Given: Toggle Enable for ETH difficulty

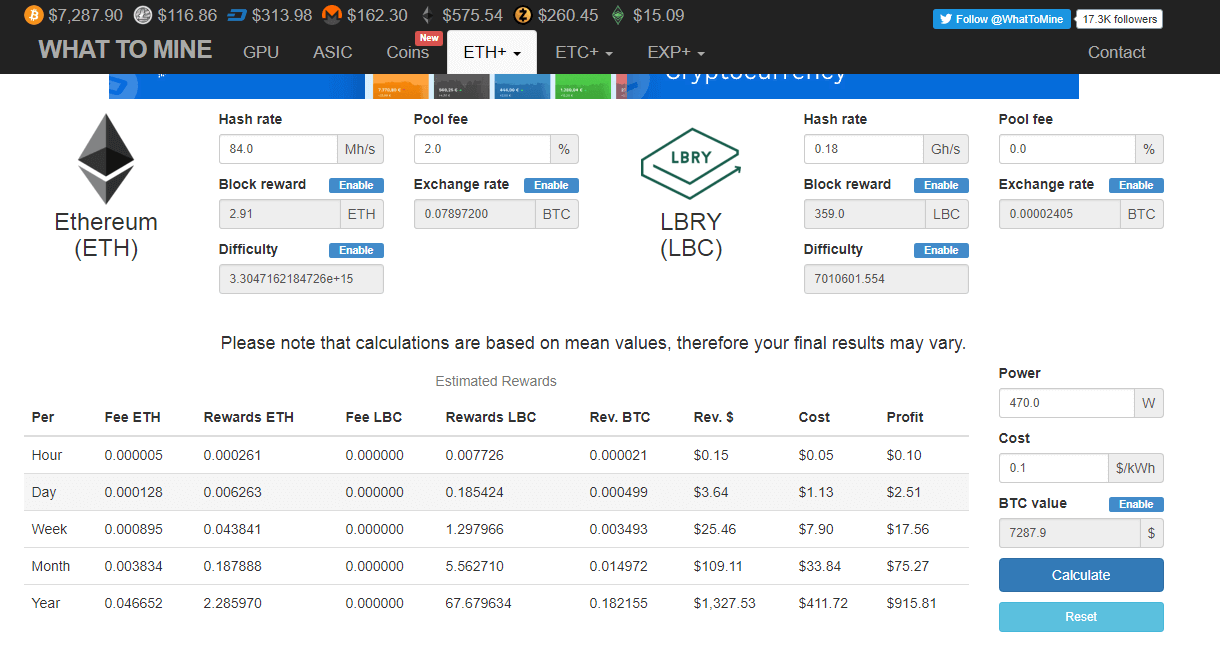Looking at the screenshot, I should pos(356,250).
